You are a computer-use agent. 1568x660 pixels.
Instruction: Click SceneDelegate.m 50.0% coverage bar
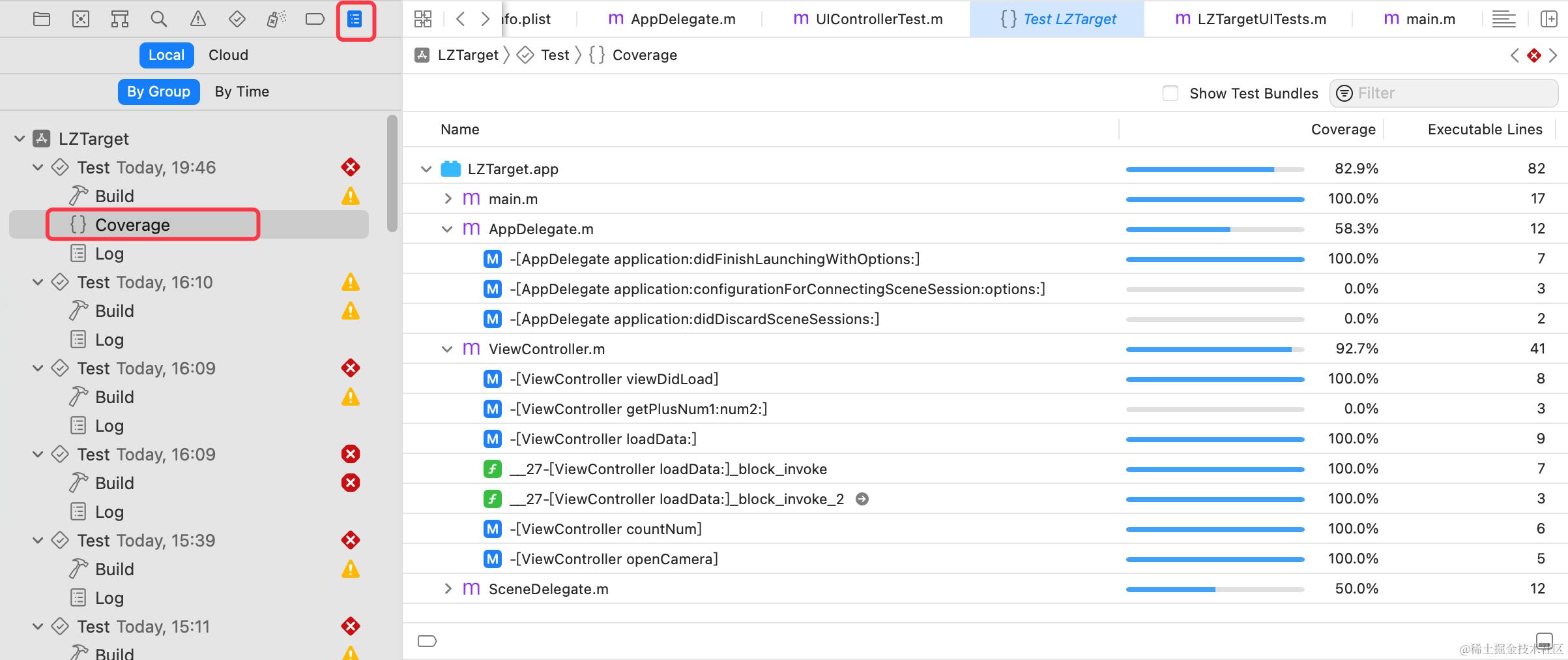click(x=1215, y=590)
